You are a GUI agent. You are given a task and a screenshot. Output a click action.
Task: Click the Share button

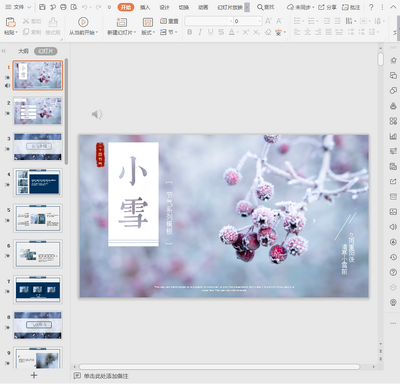(327, 7)
